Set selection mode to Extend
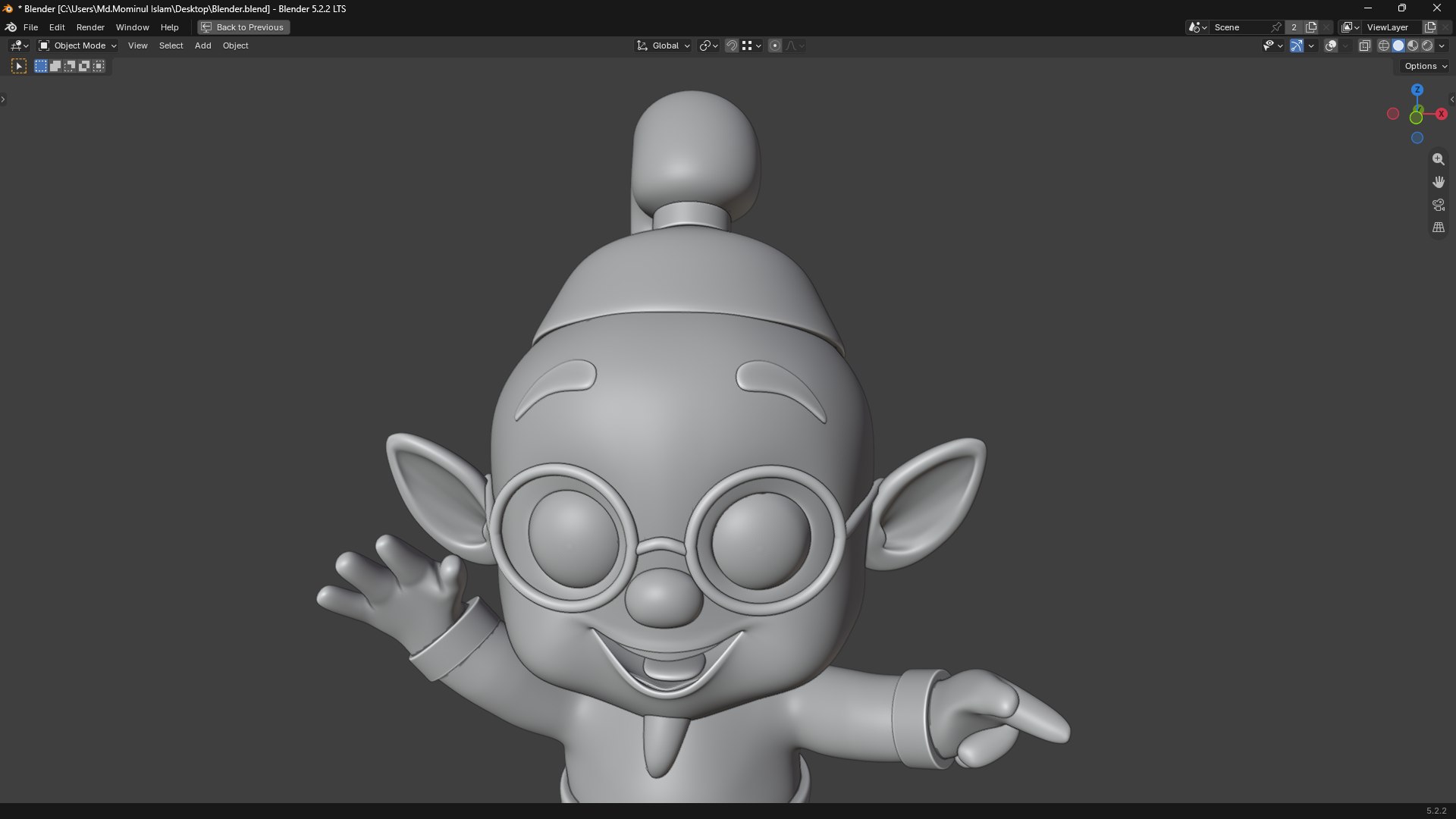This screenshot has height=819, width=1456. pyautogui.click(x=55, y=67)
